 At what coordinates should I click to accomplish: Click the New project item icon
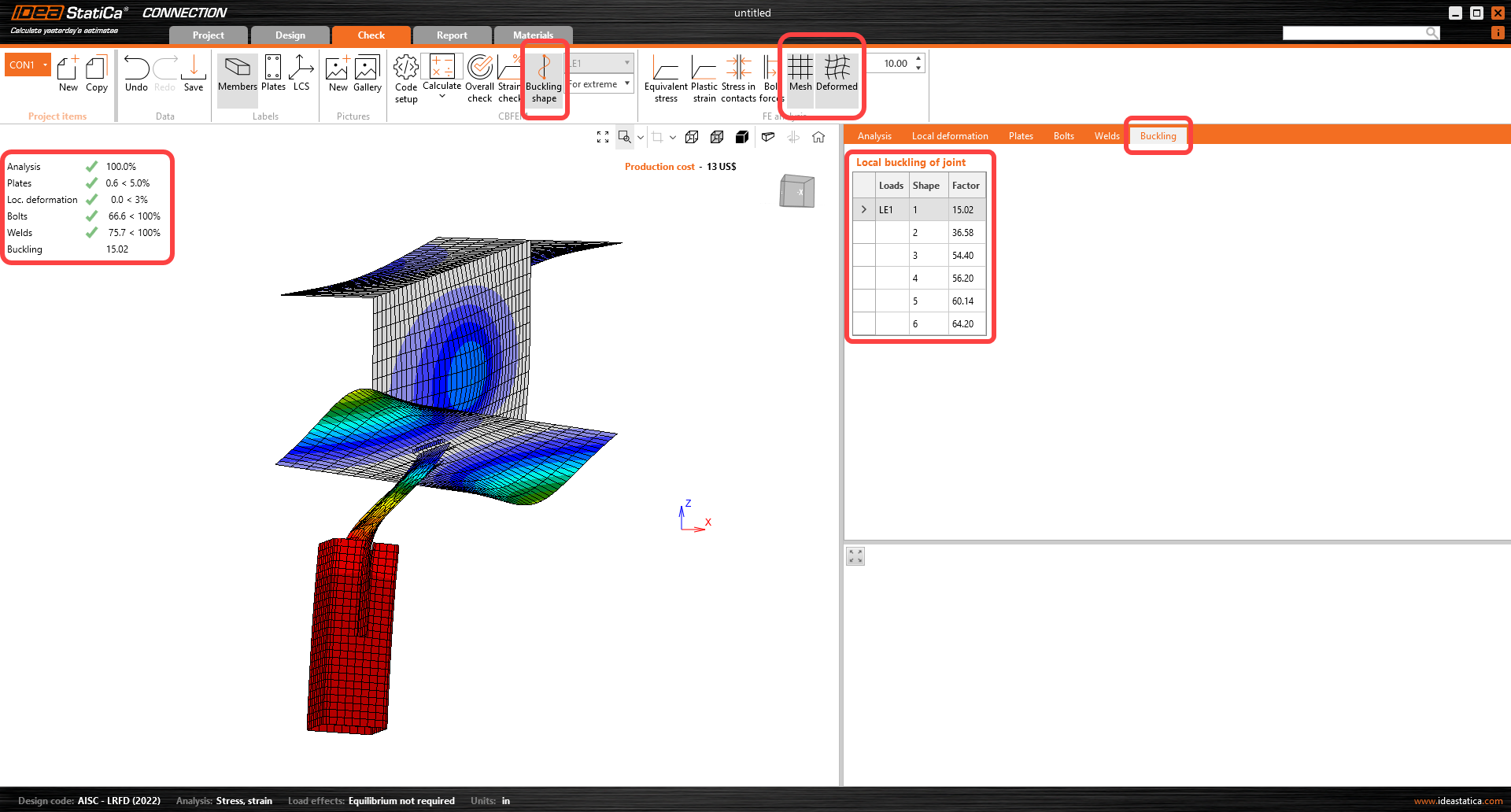(x=68, y=74)
